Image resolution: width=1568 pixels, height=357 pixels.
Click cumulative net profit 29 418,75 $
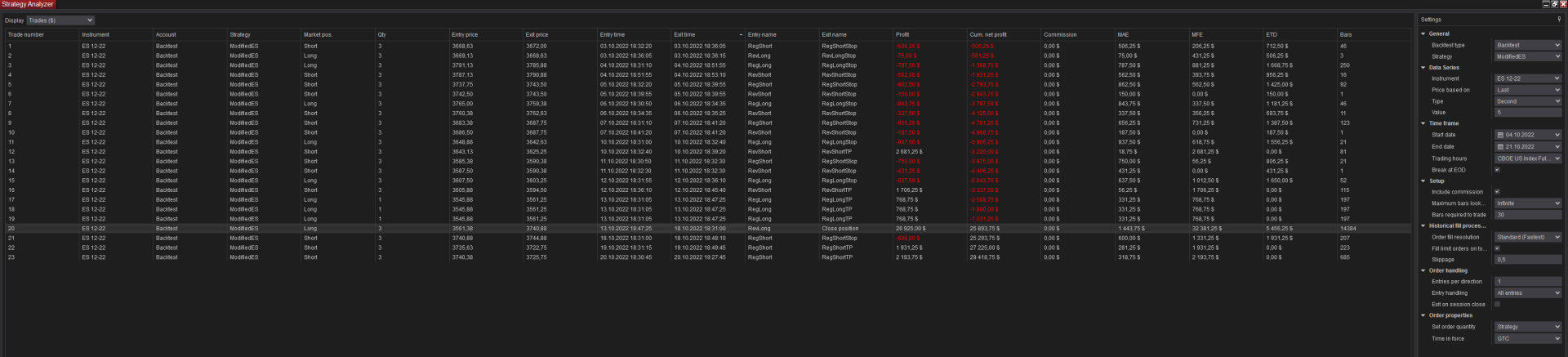pyautogui.click(x=985, y=257)
